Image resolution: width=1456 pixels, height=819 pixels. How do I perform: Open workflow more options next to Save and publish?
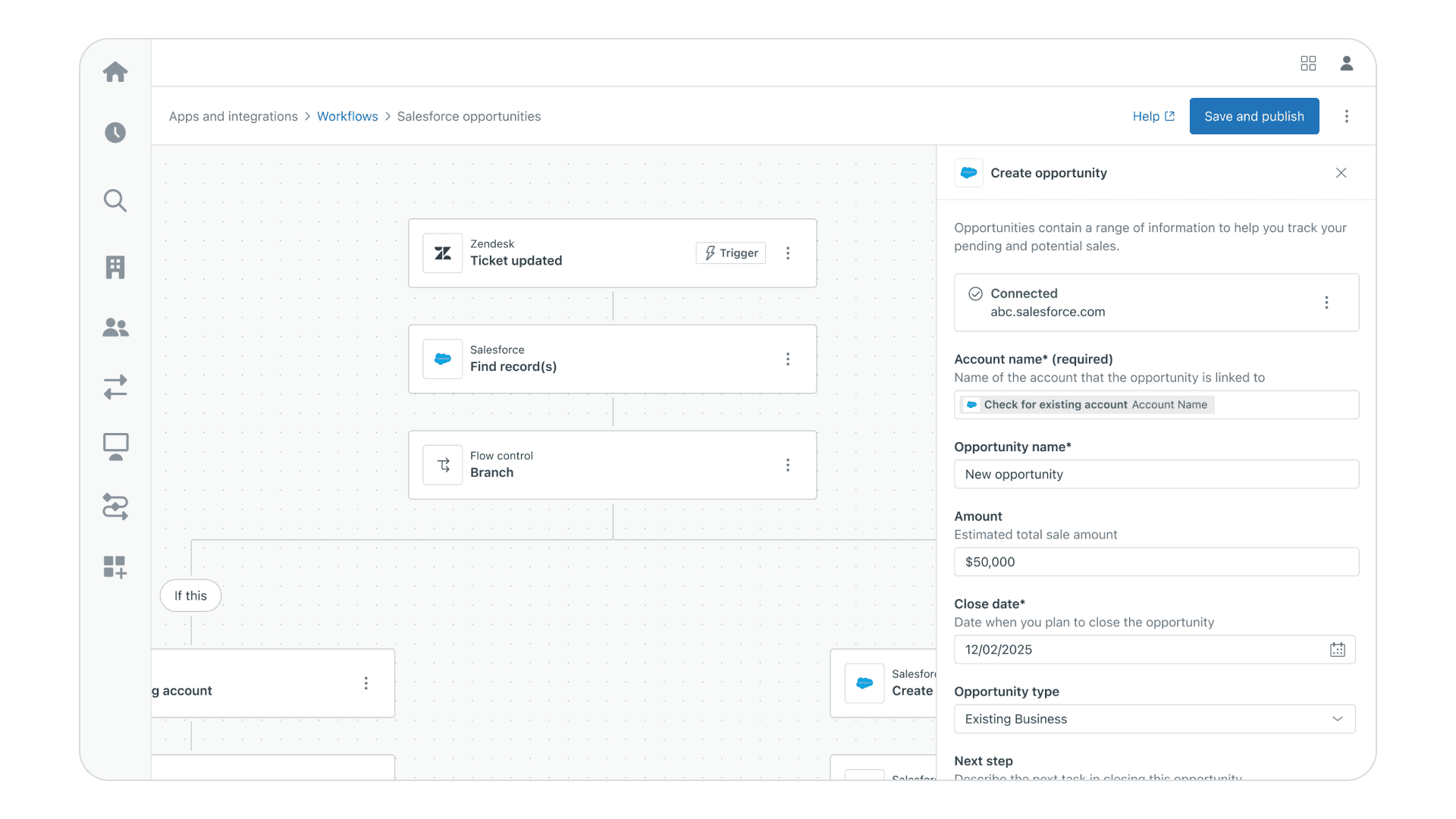pos(1347,116)
